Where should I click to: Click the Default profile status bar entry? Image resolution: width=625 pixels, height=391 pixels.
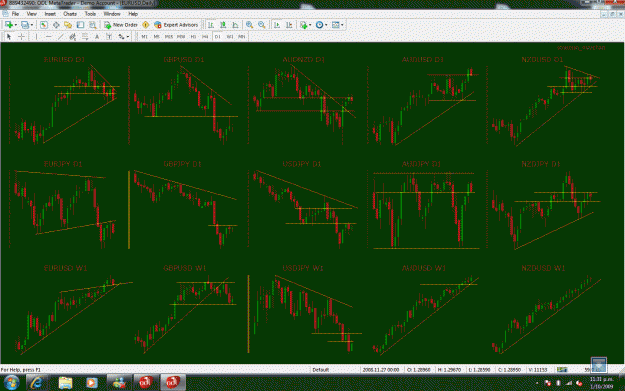[320, 370]
